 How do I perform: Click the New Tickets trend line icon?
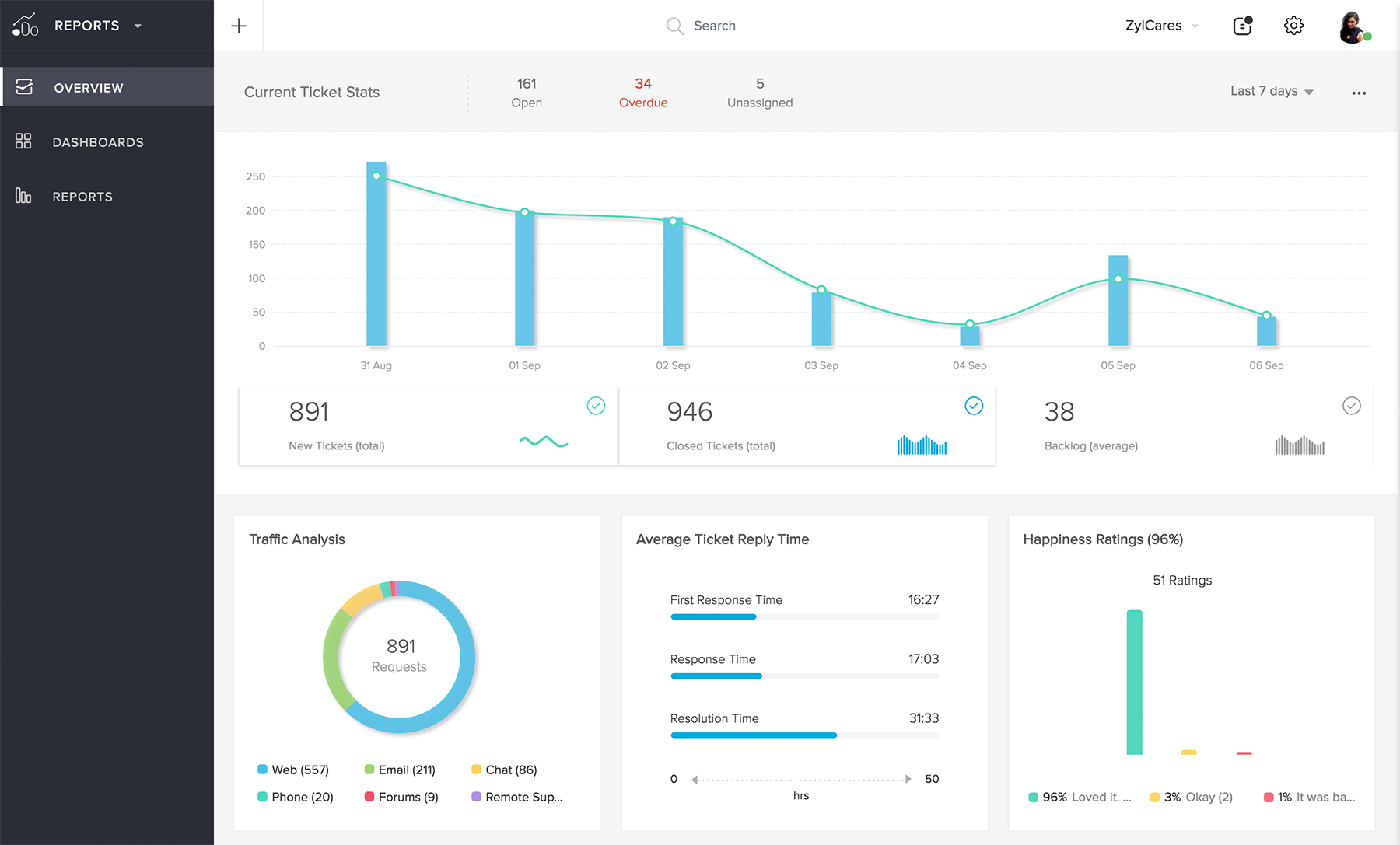point(544,442)
